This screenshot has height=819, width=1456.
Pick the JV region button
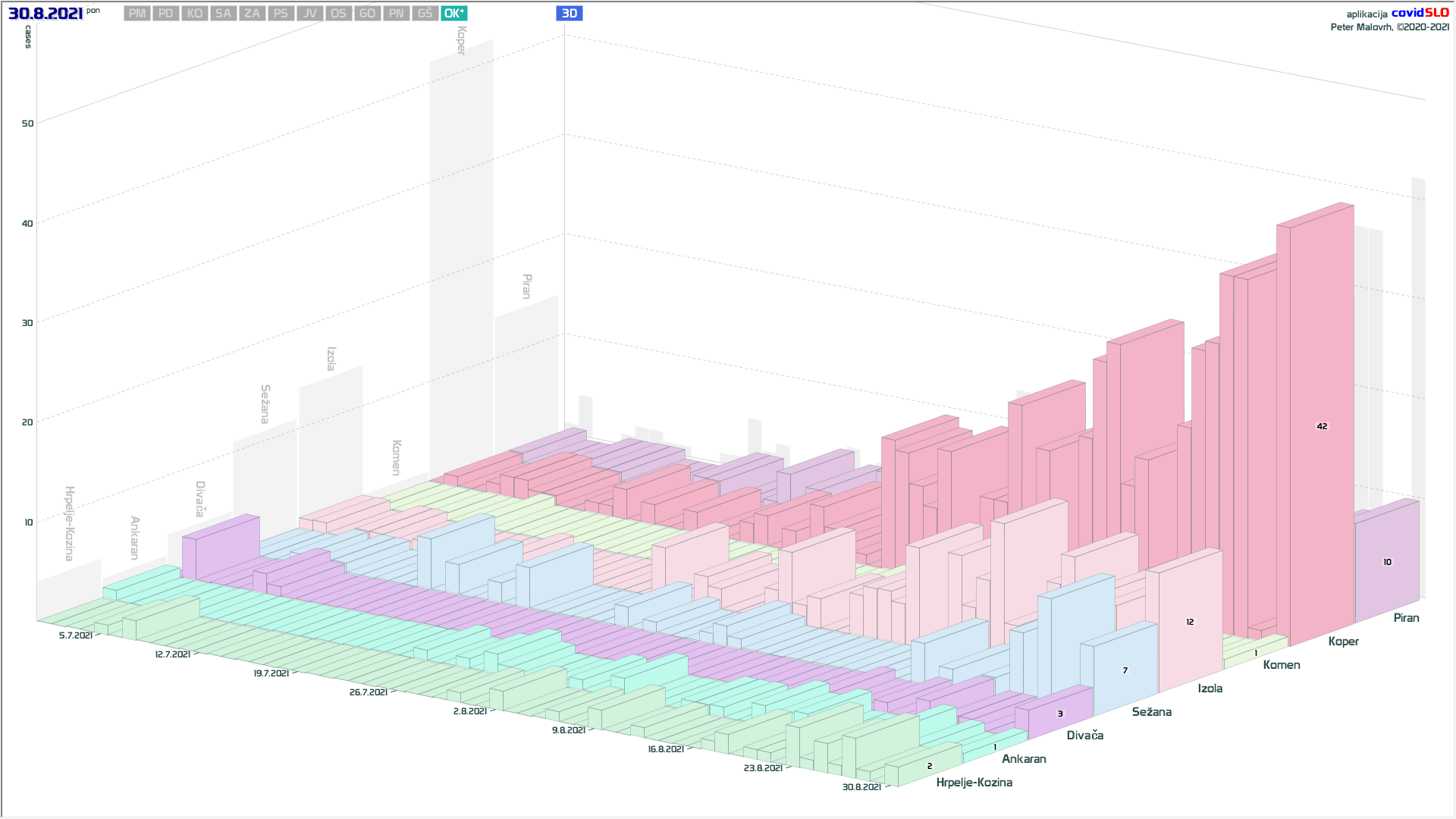click(310, 14)
